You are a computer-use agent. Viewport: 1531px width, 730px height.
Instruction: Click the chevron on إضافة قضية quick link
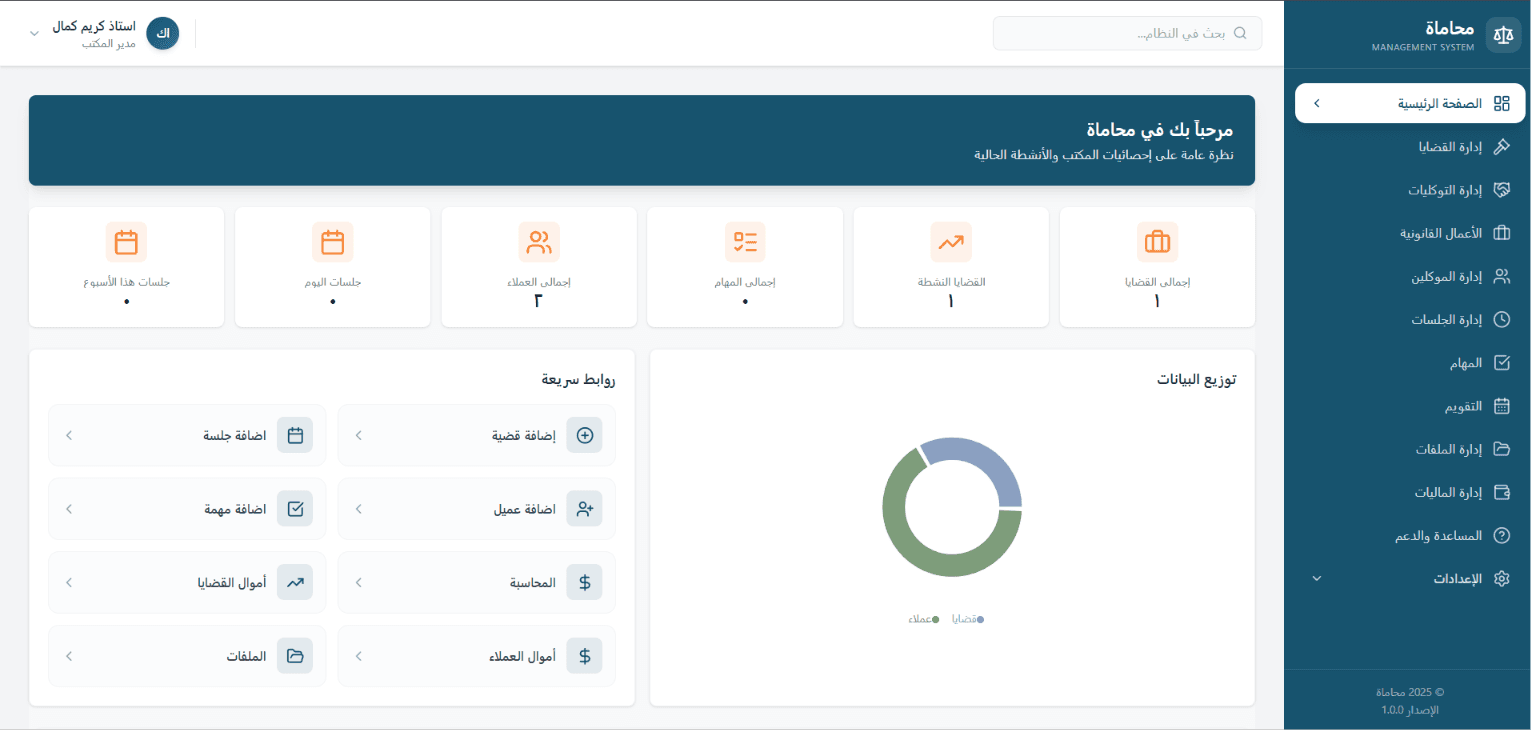point(359,435)
